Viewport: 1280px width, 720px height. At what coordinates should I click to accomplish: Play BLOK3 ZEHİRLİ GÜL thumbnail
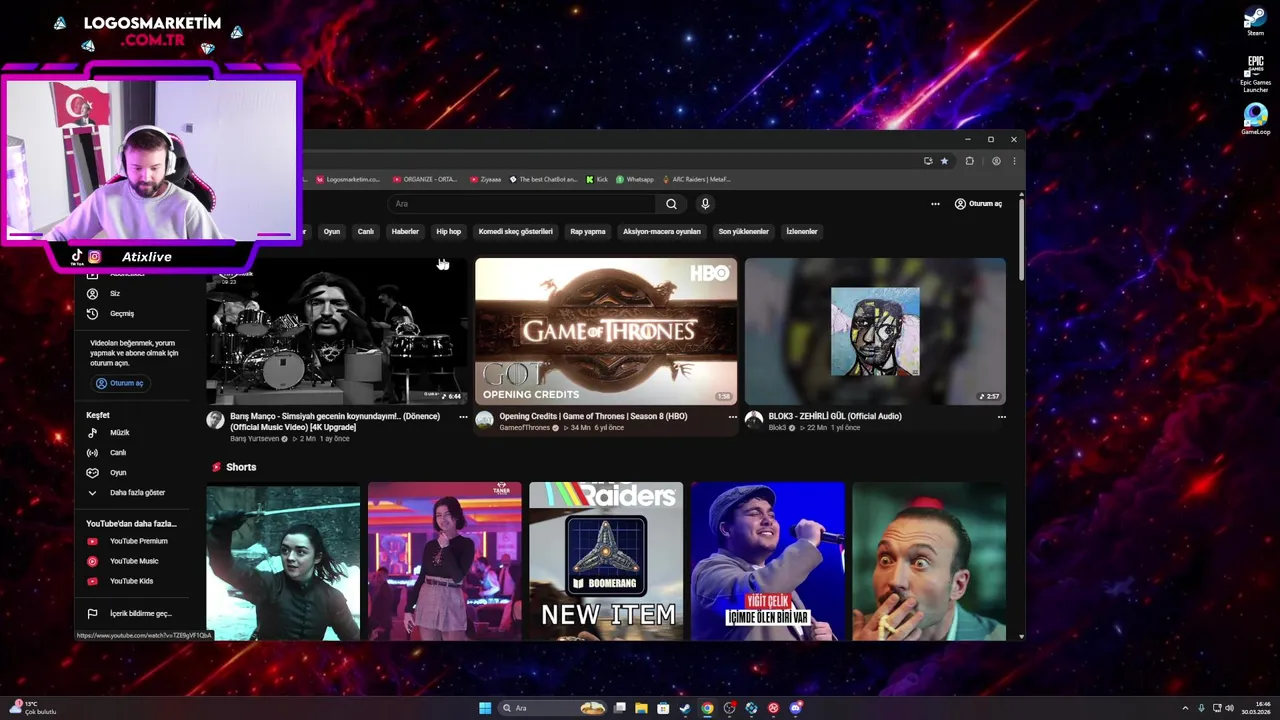coord(875,331)
